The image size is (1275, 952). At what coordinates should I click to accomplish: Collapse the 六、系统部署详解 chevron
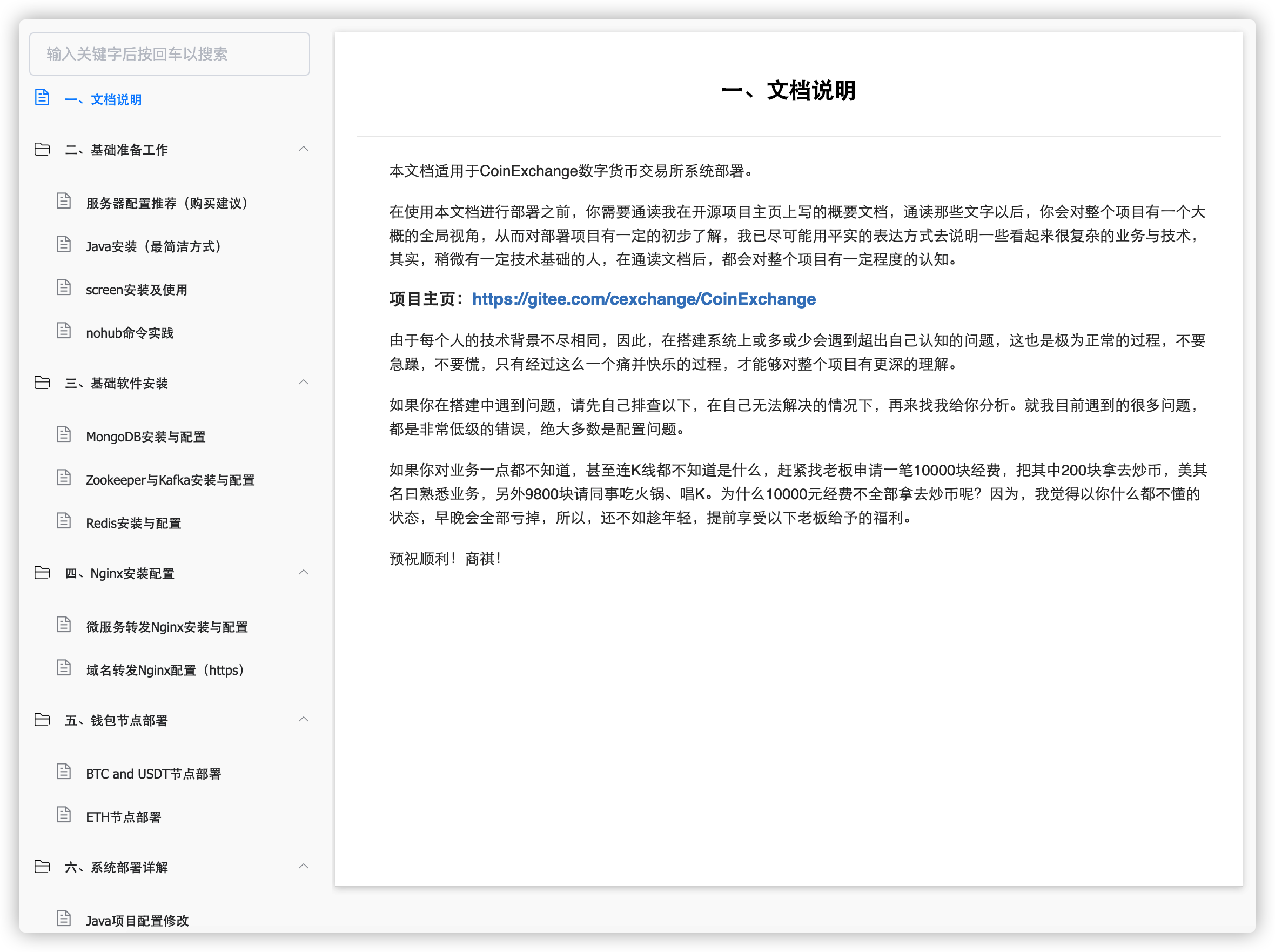(304, 867)
